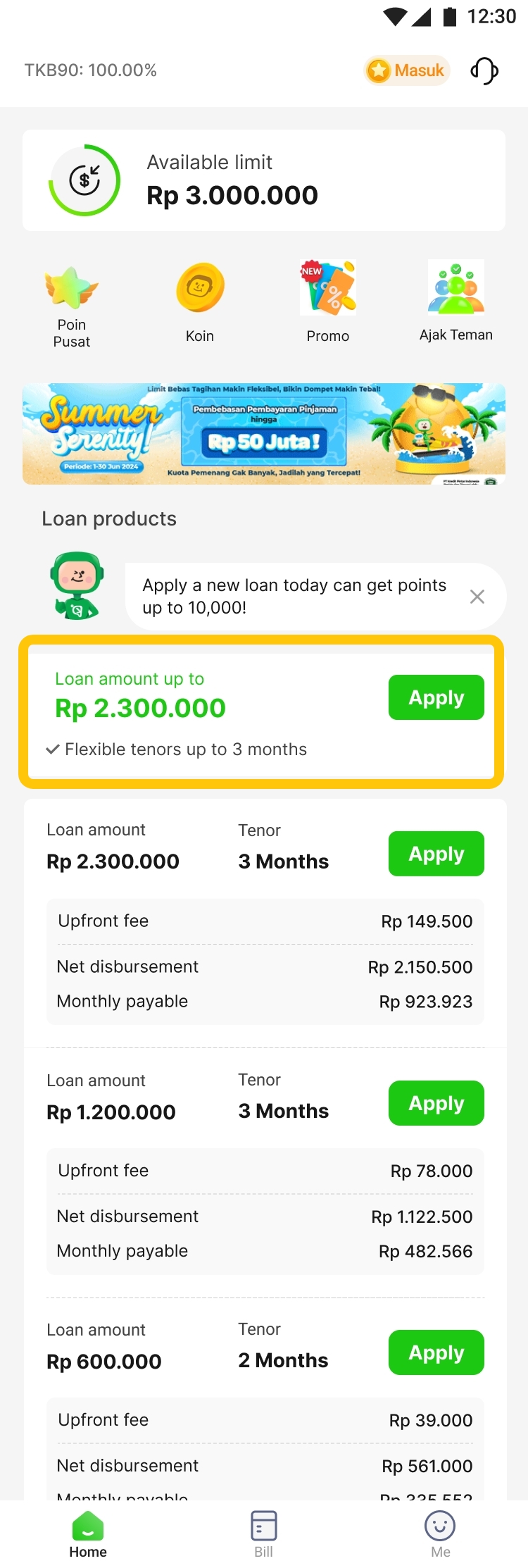This screenshot has width=528, height=1568.
Task: Open Ajak Teman invite icon
Action: point(456,287)
